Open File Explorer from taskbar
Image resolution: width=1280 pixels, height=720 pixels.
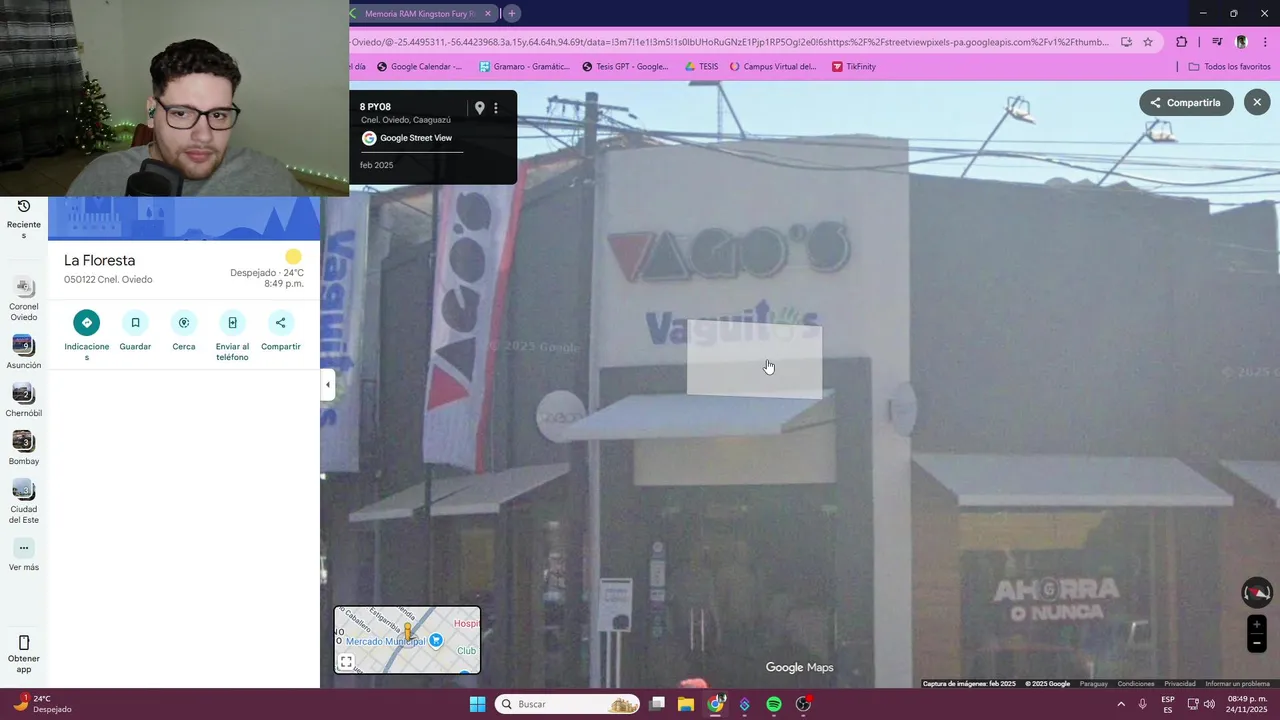[686, 704]
